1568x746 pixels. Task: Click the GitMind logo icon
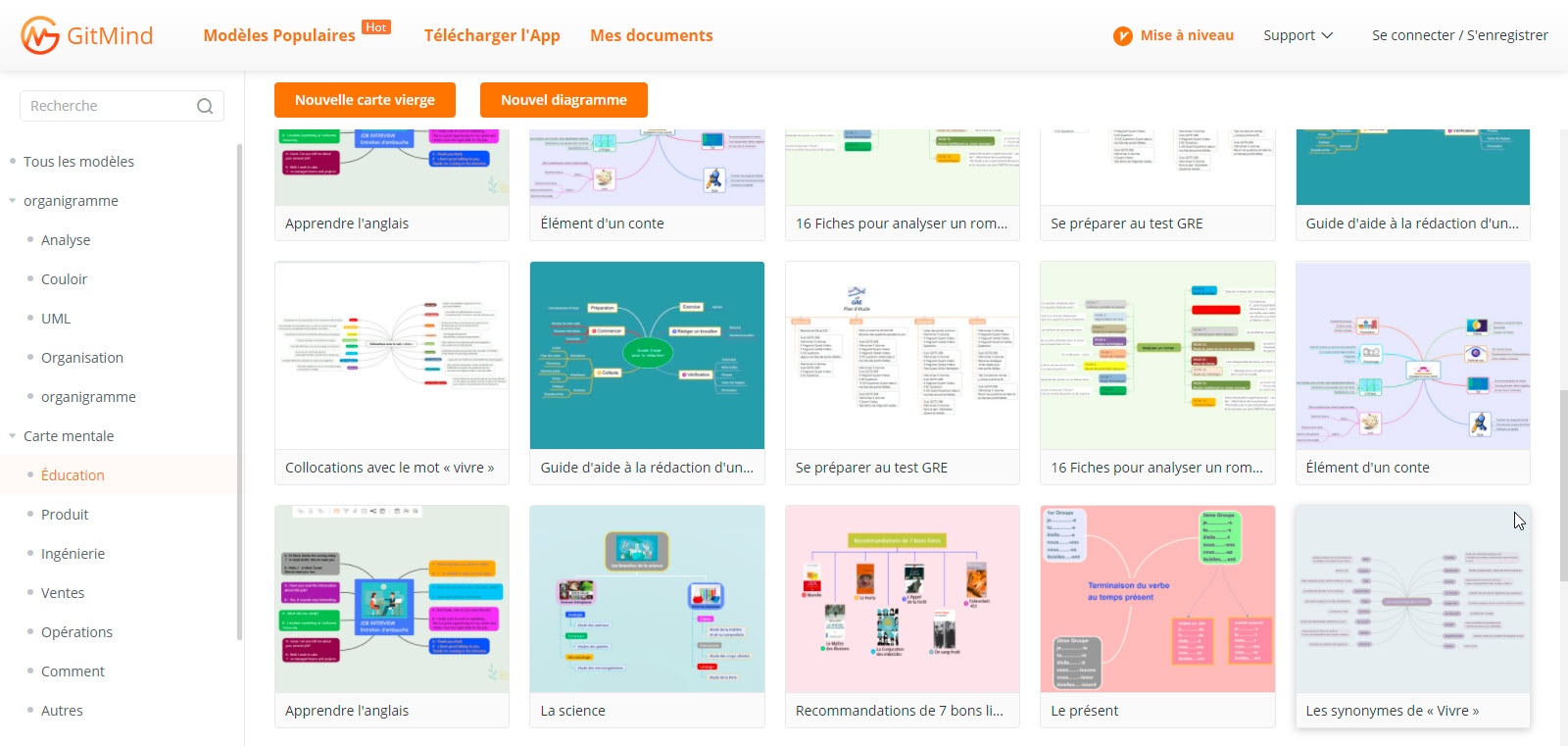pos(40,36)
